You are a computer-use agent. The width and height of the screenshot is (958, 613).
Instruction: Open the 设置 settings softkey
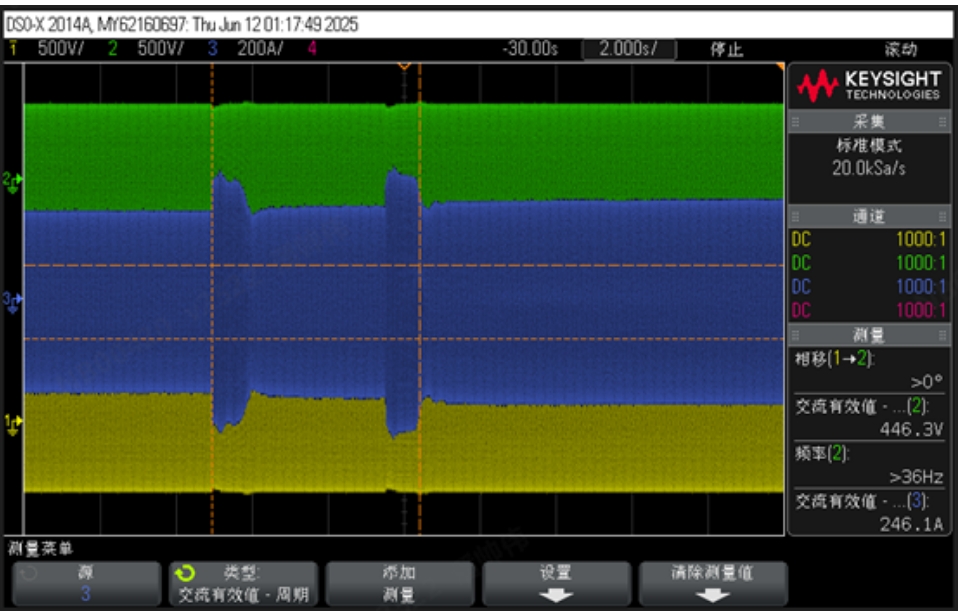[556, 583]
